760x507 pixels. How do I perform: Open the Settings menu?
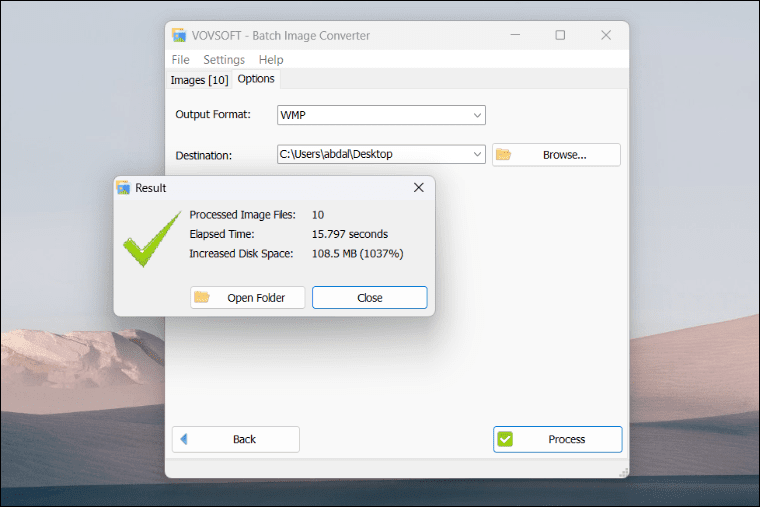point(224,60)
